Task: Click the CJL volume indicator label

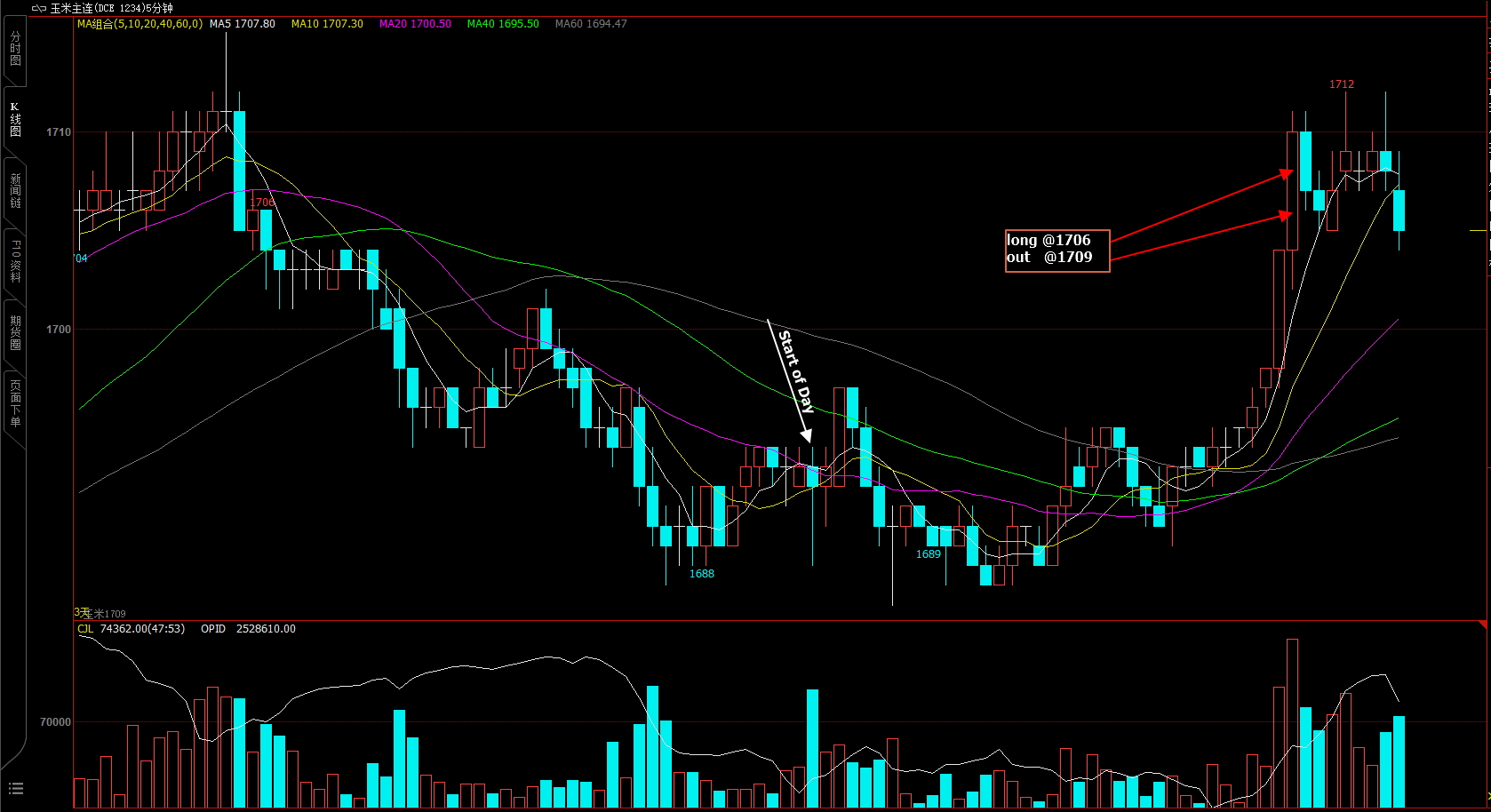Action: click(x=85, y=629)
